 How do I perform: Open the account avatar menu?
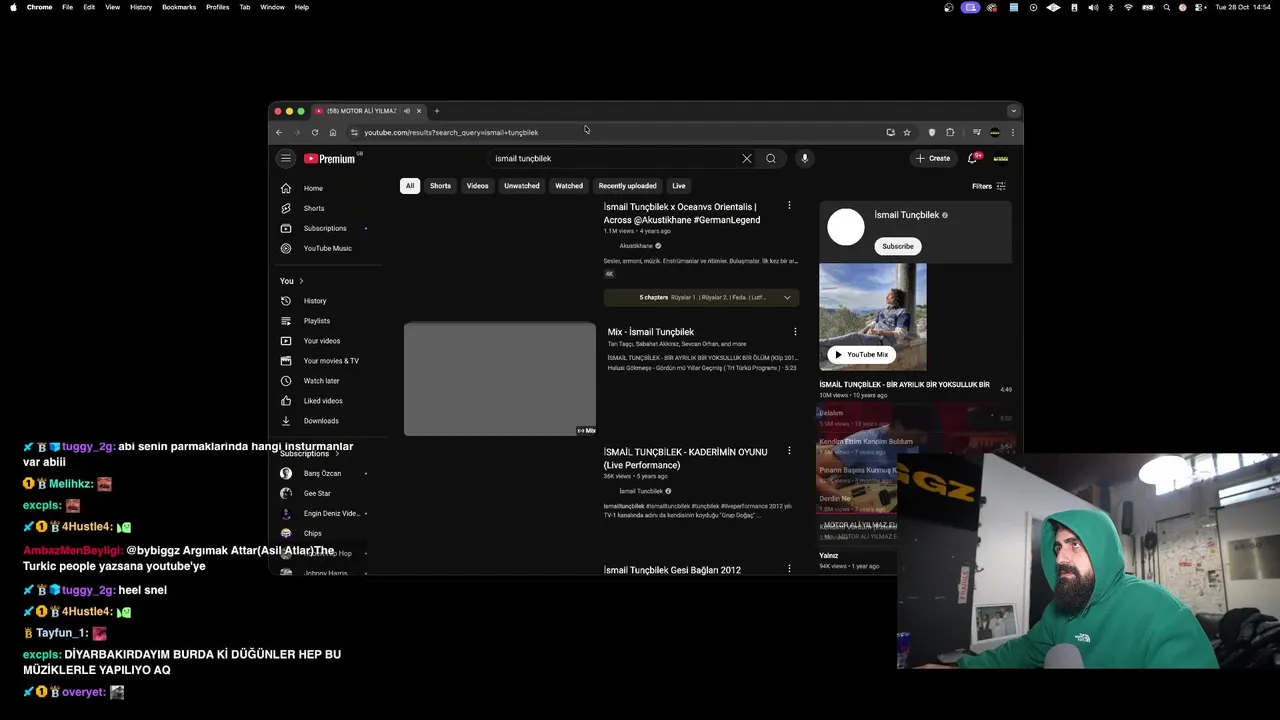(1001, 158)
